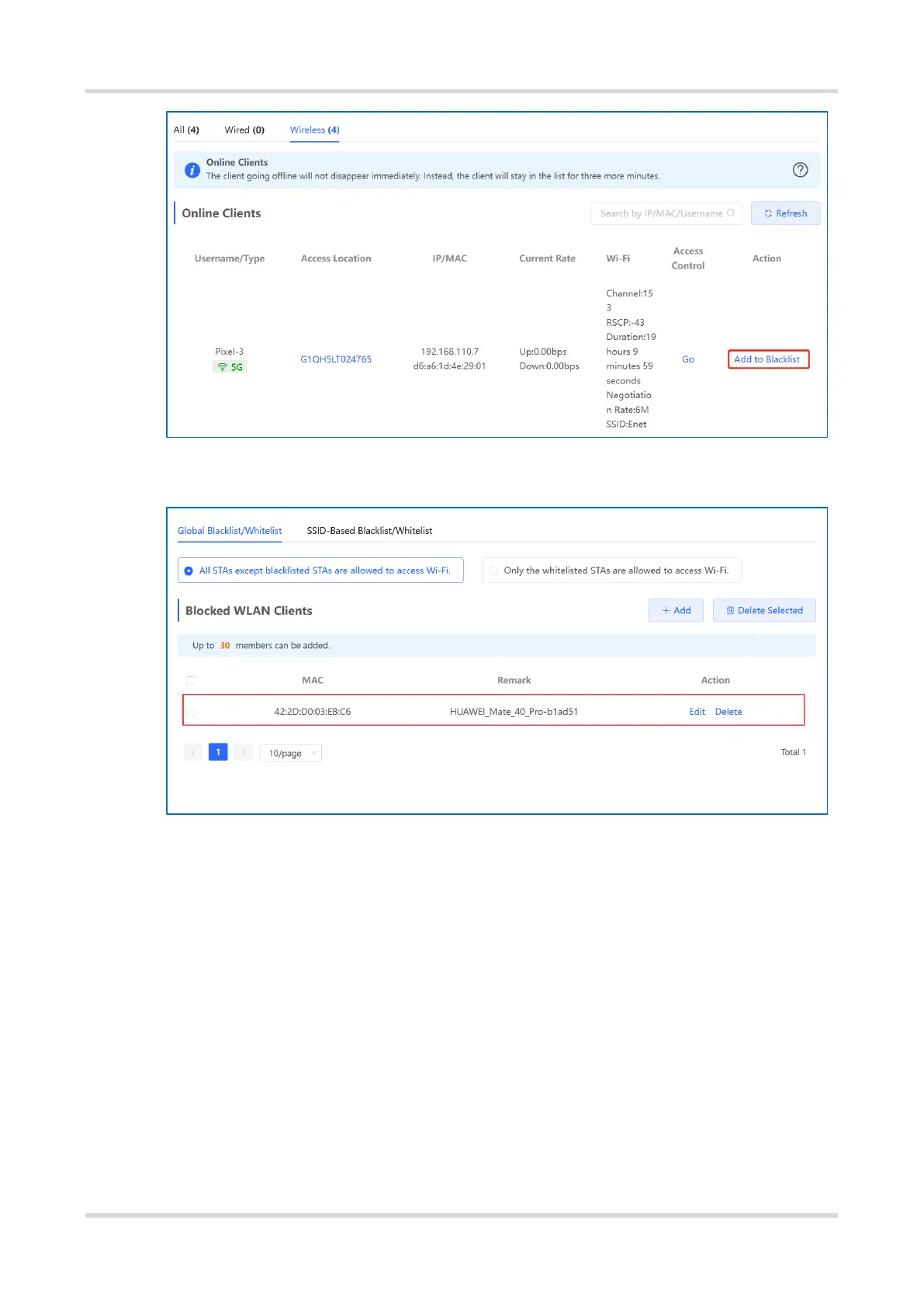The height and width of the screenshot is (1307, 924).
Task: Click MAC d6:a6:1d:4e:29:01
Action: 450,366
